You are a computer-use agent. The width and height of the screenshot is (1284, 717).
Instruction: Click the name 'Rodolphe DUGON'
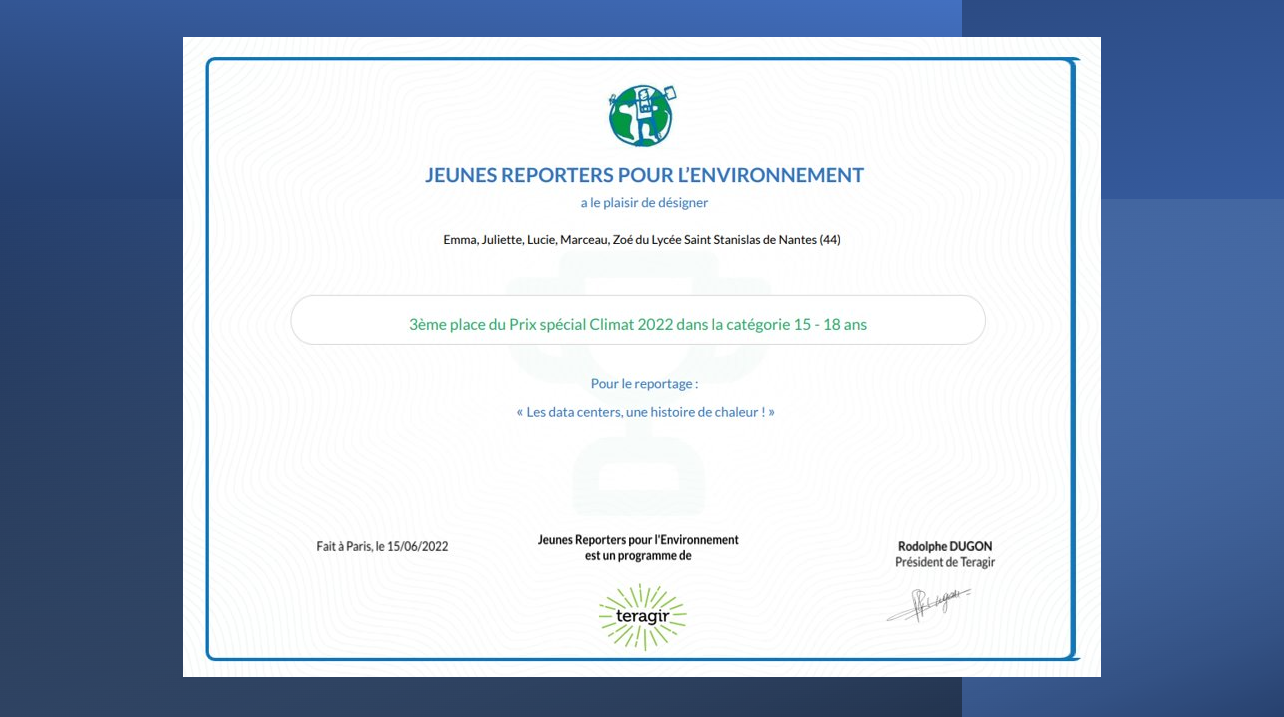coord(945,546)
